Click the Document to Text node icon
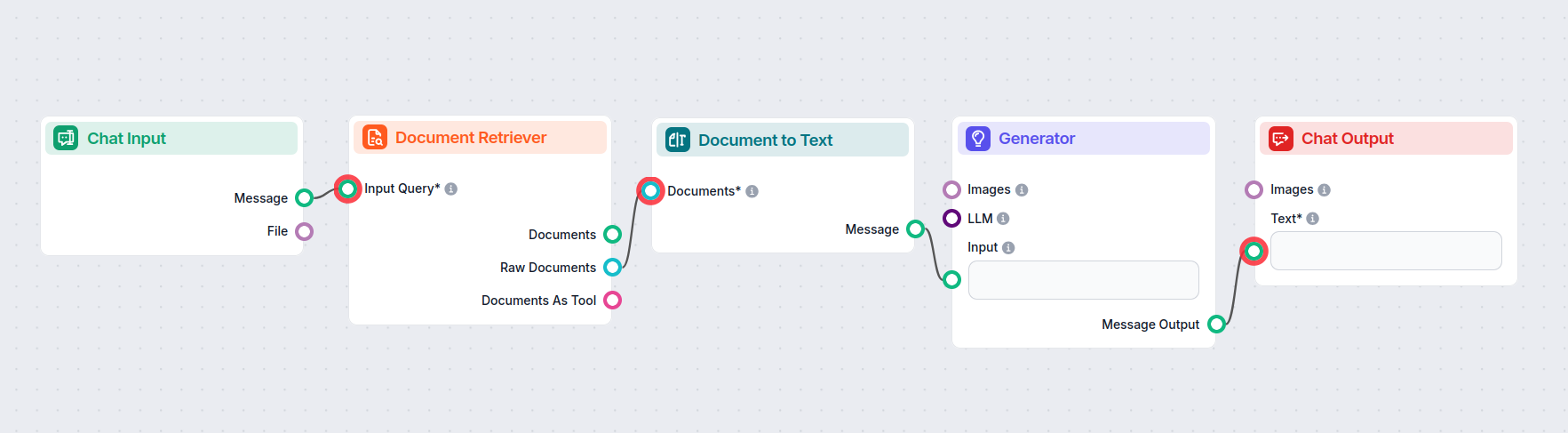The image size is (1568, 433). pyautogui.click(x=678, y=140)
